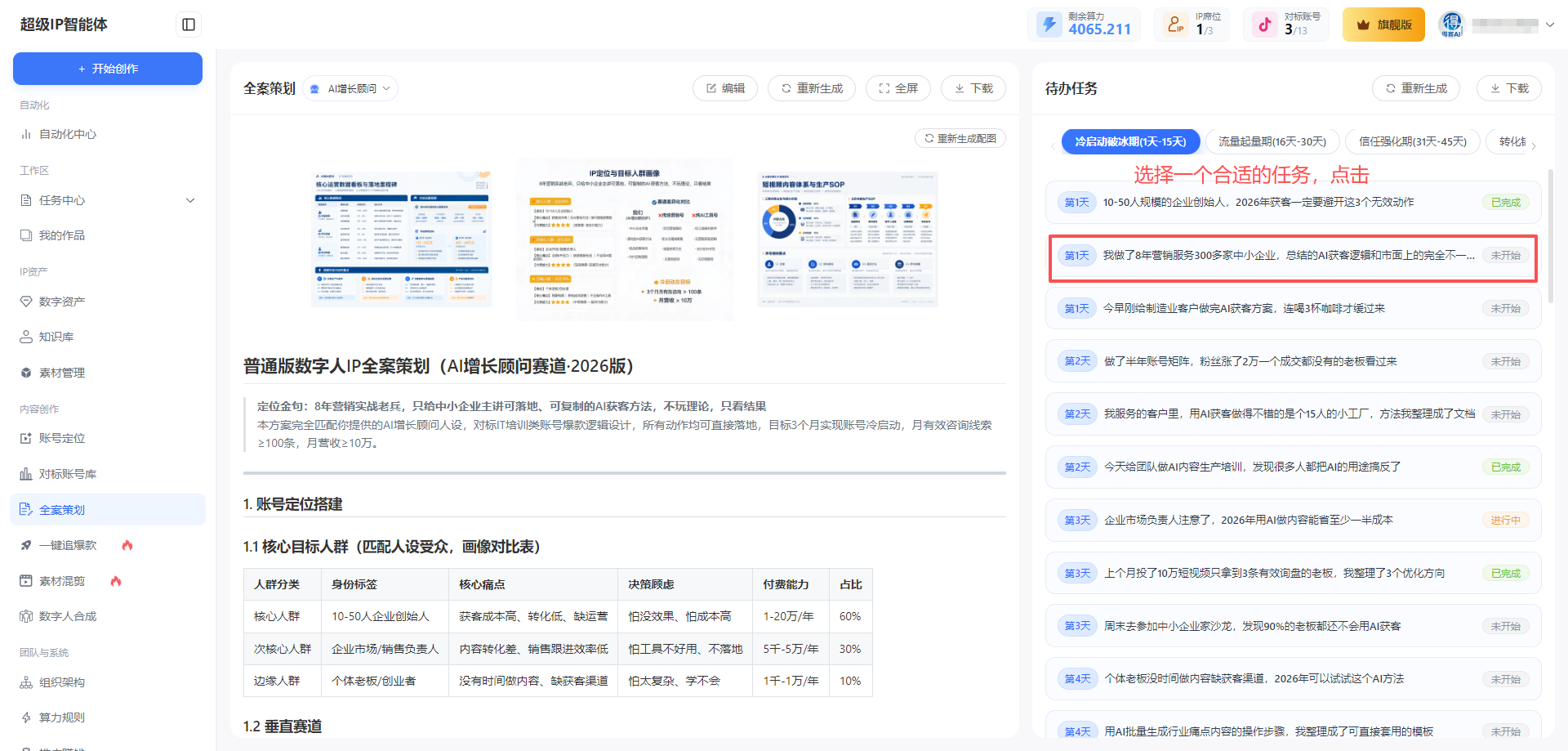Image resolution: width=1568 pixels, height=751 pixels.
Task: Open task 我做了8年营销服务300多家中小企业
Action: point(1293,256)
